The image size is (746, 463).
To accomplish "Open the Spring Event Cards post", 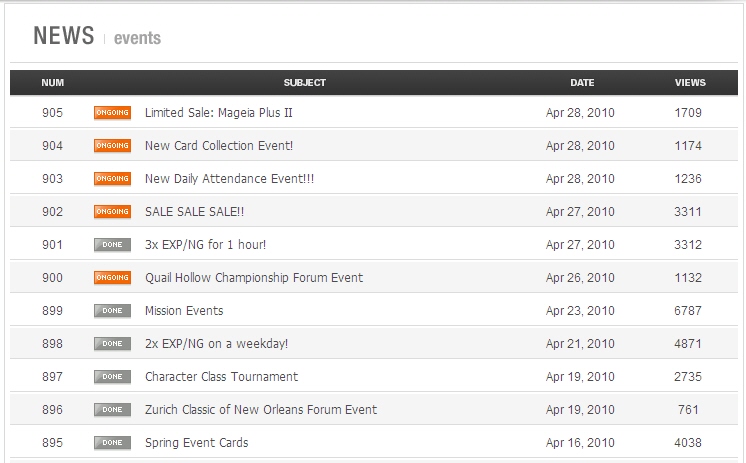I will pos(196,443).
